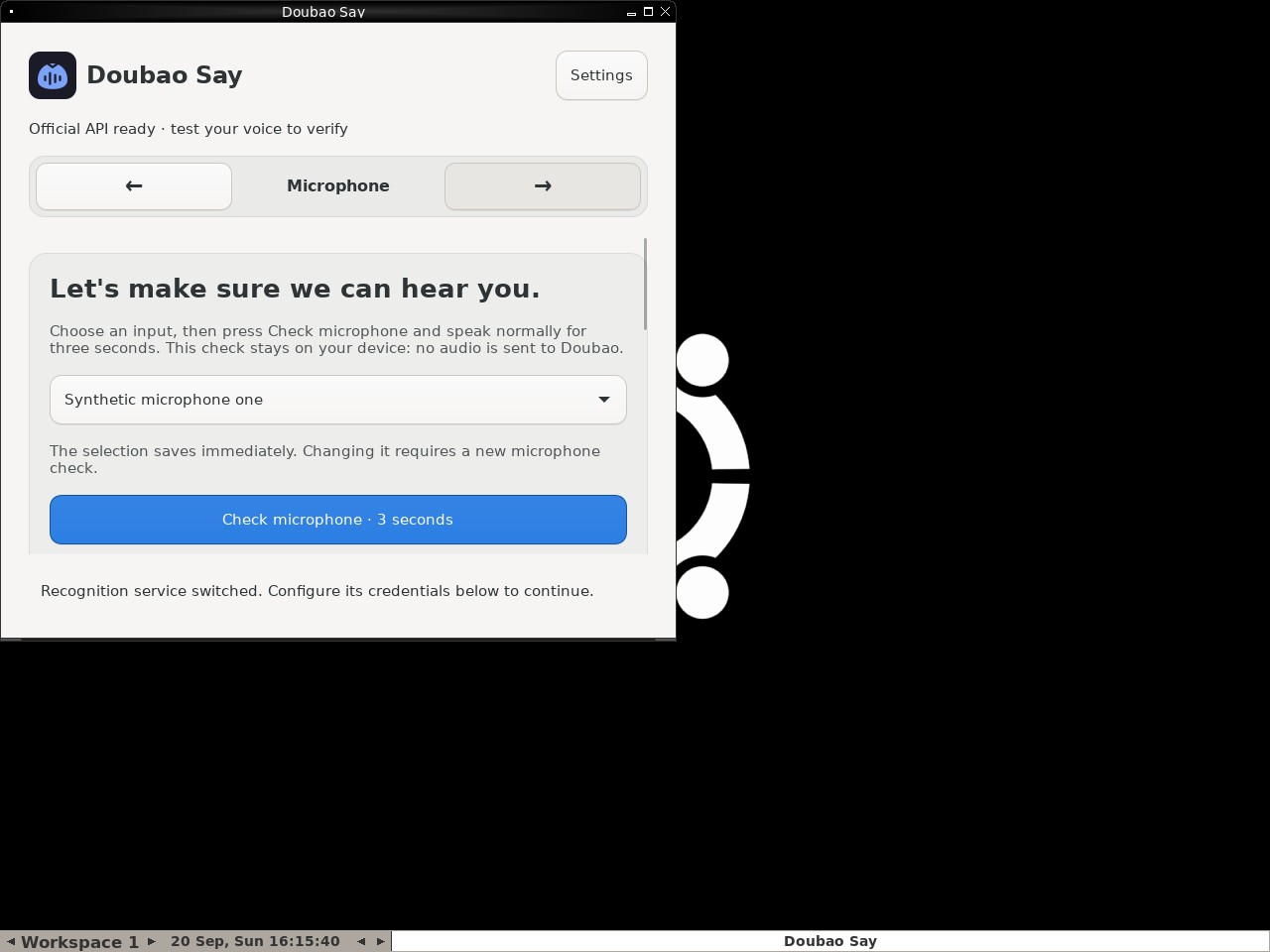Click the left arrow beside the panel clock

pos(361,942)
